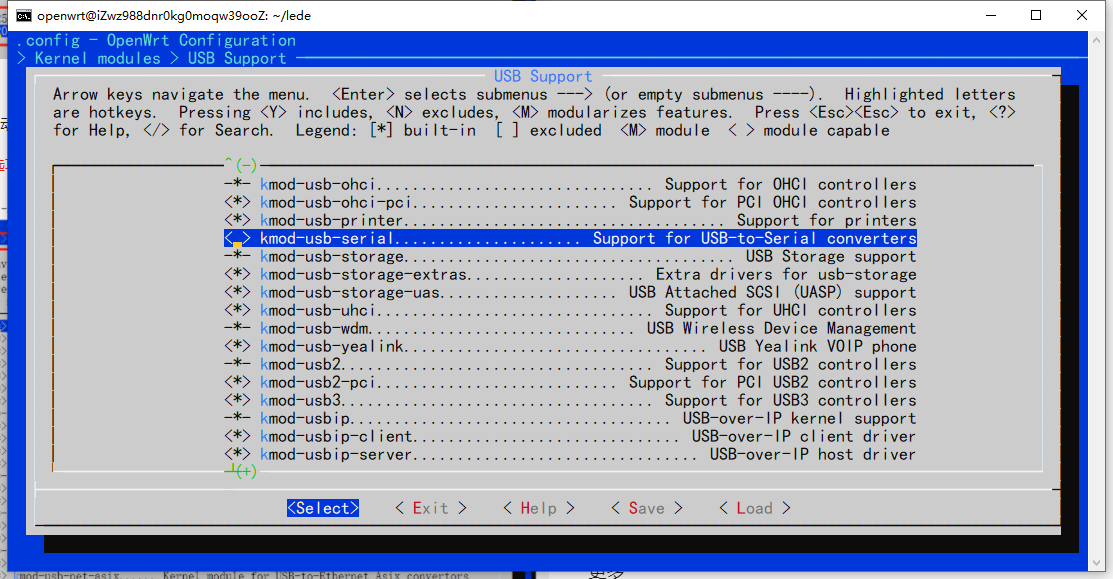This screenshot has width=1113, height=579.
Task: Click the USB Support breadcrumb item
Action: point(237,58)
